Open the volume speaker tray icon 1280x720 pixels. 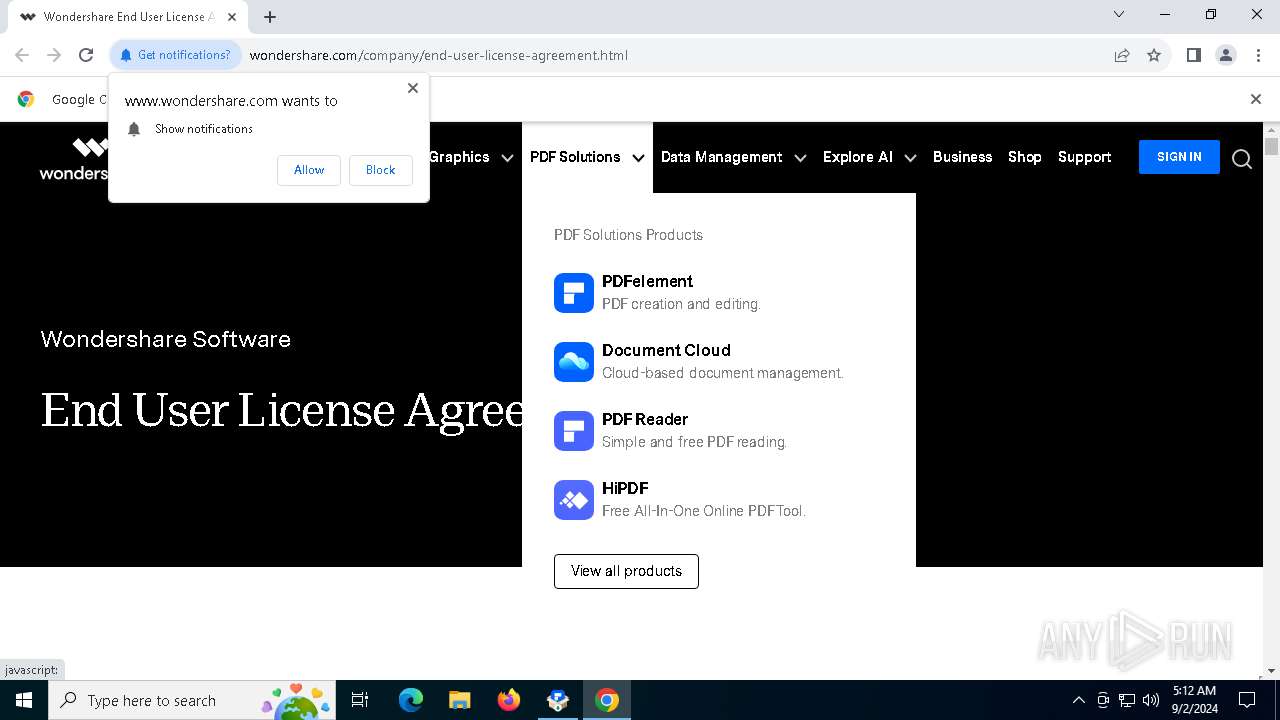[1151, 700]
